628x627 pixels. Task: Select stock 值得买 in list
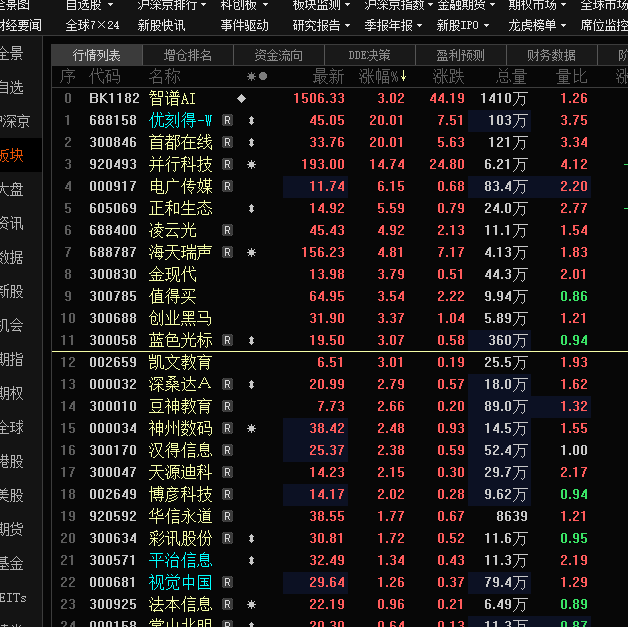[x=173, y=297]
